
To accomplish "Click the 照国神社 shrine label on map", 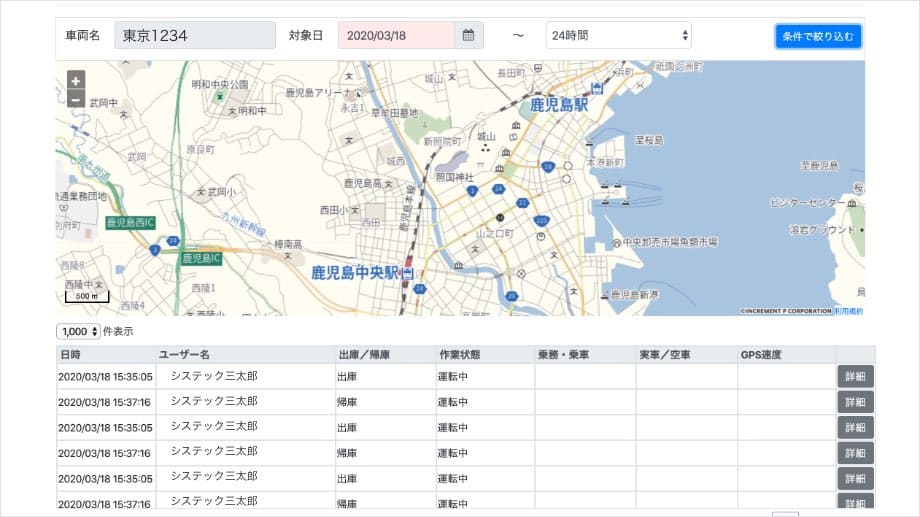I will (453, 177).
